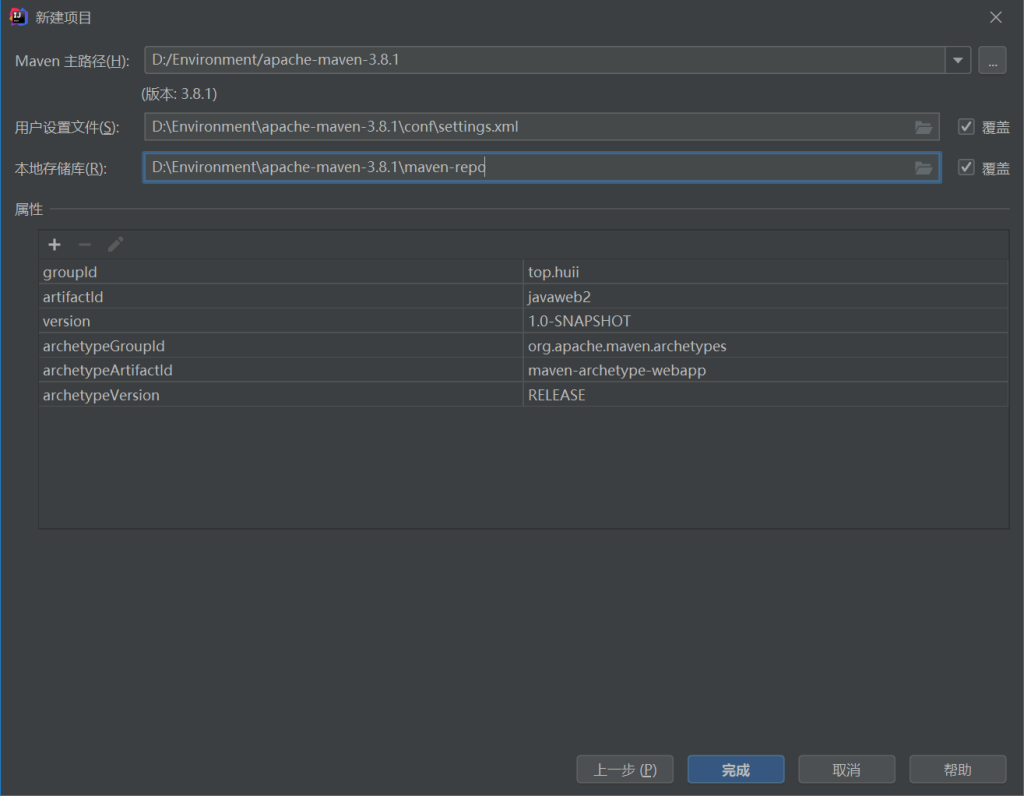Viewport: 1024px width, 796px height.
Task: Click folder icon in local repository field
Action: coord(923,168)
